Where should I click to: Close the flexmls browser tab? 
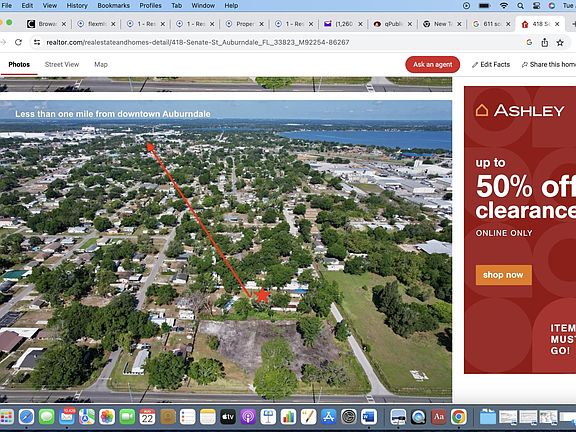pos(113,24)
